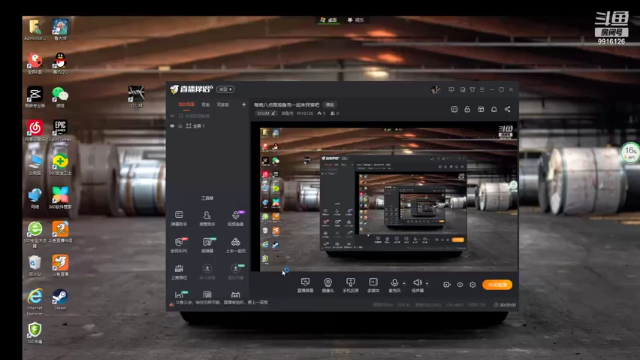The width and height of the screenshot is (640, 360).
Task: Expand the speaker volume dropdown arrow
Action: click(x=427, y=283)
